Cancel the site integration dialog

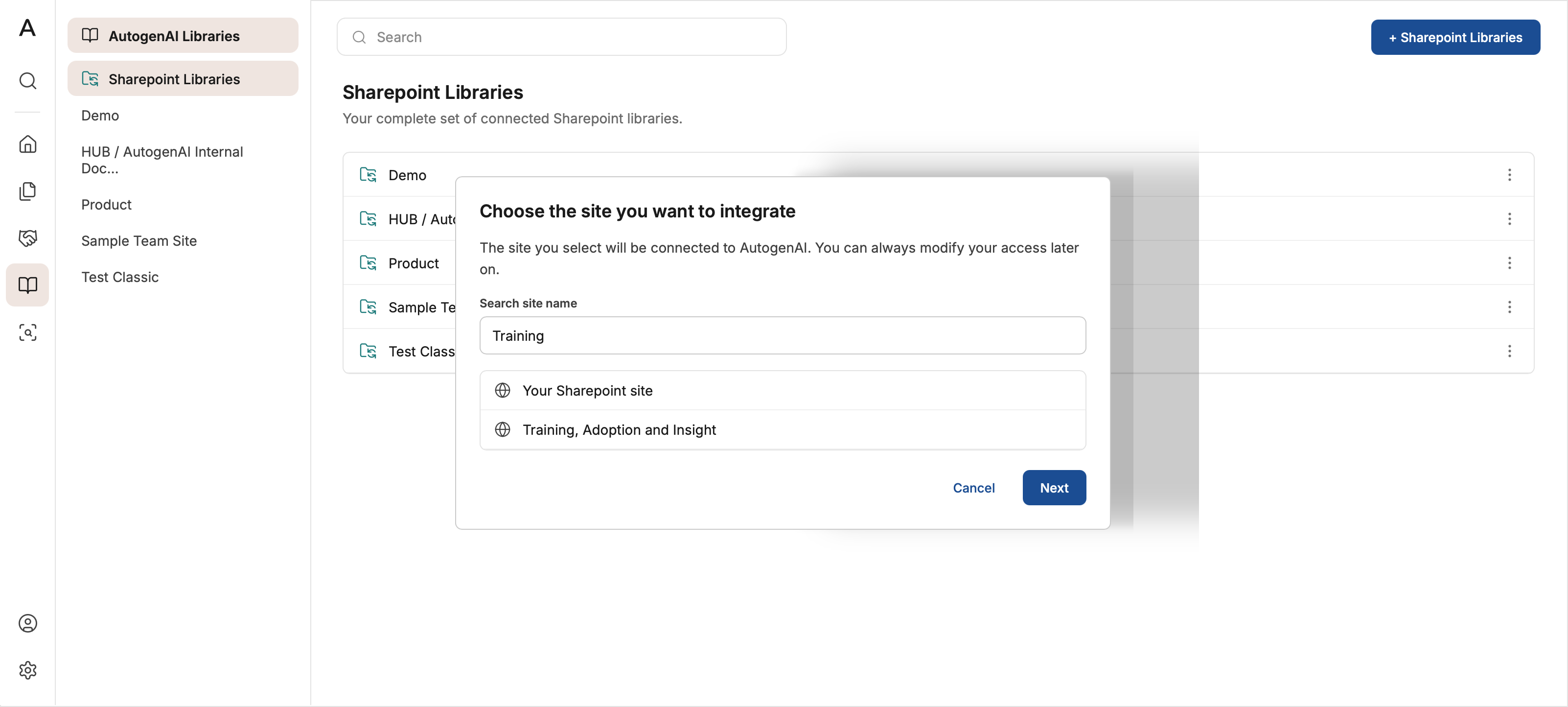tap(973, 488)
